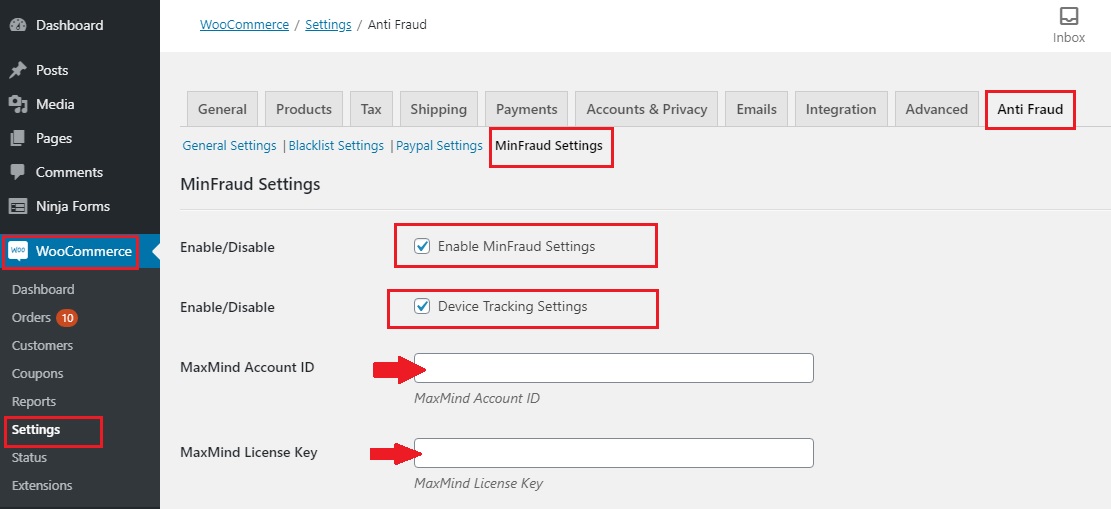Click the 'MinFraud Settings' section heading
The height and width of the screenshot is (509, 1111).
pos(250,184)
